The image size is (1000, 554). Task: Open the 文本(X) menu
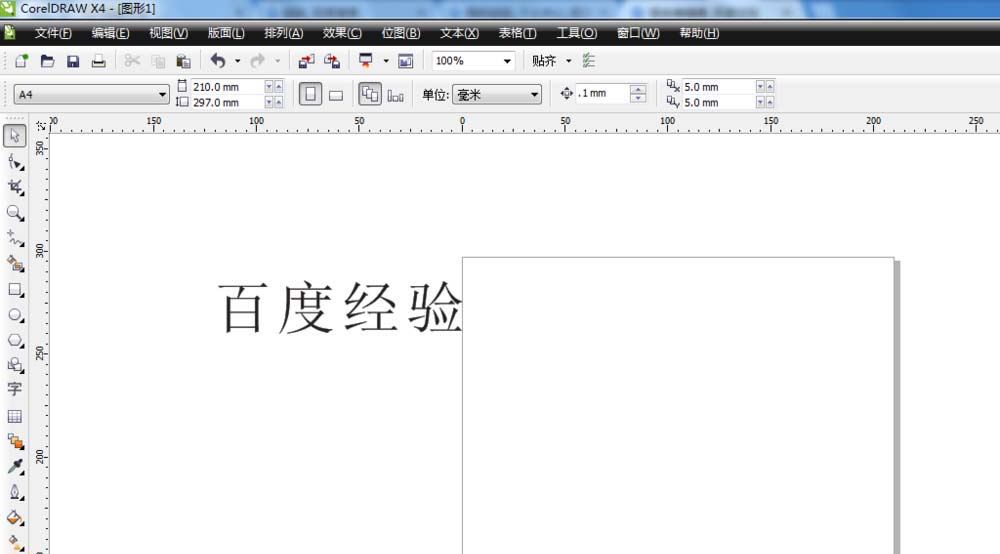point(459,33)
